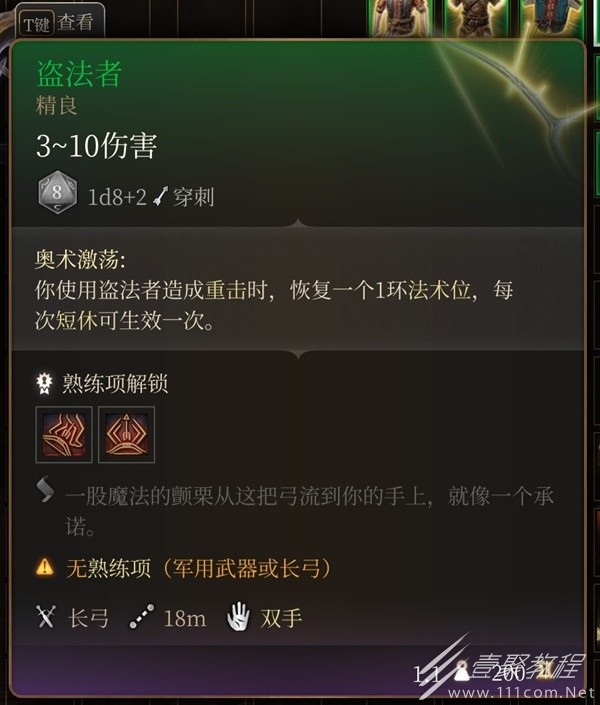600x705 pixels.
Task: Click the piercing damage arrow icon
Action: [160, 196]
